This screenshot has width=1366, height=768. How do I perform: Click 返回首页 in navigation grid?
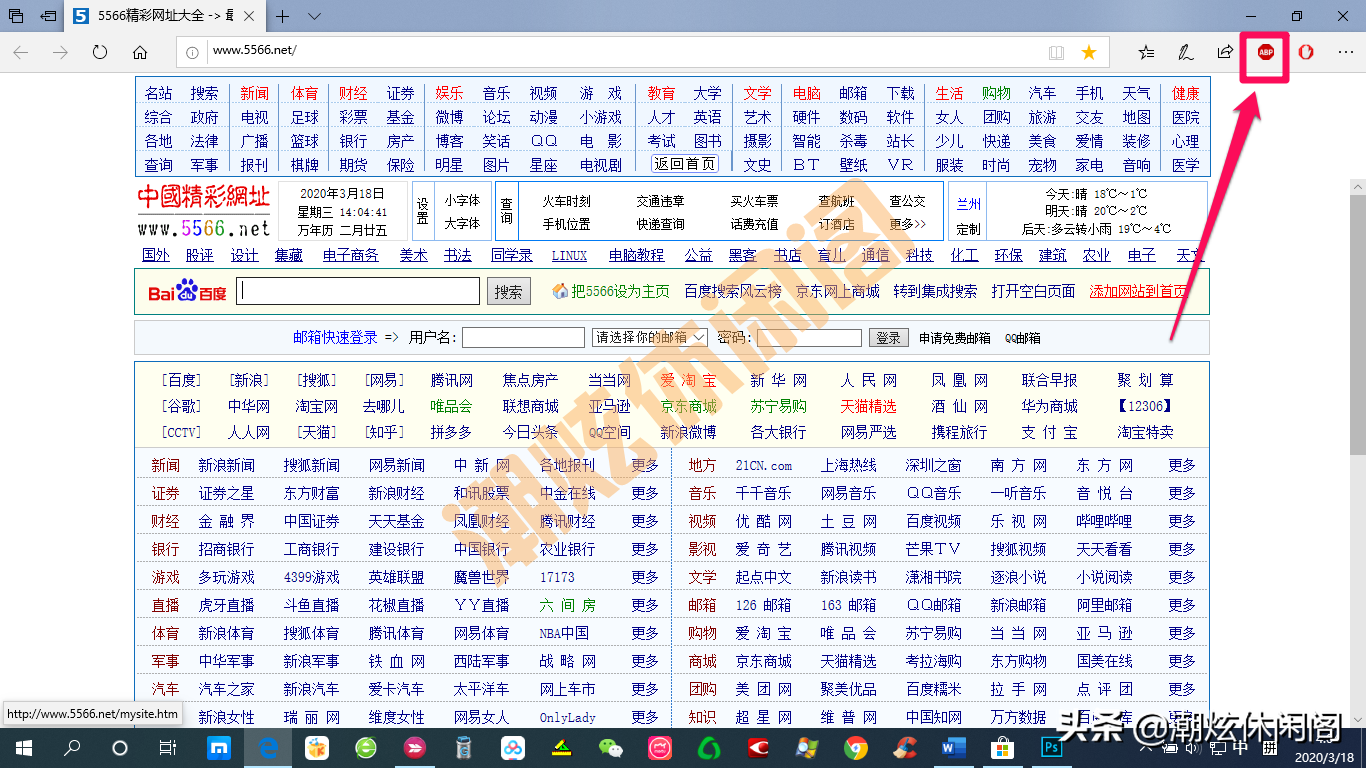point(685,164)
